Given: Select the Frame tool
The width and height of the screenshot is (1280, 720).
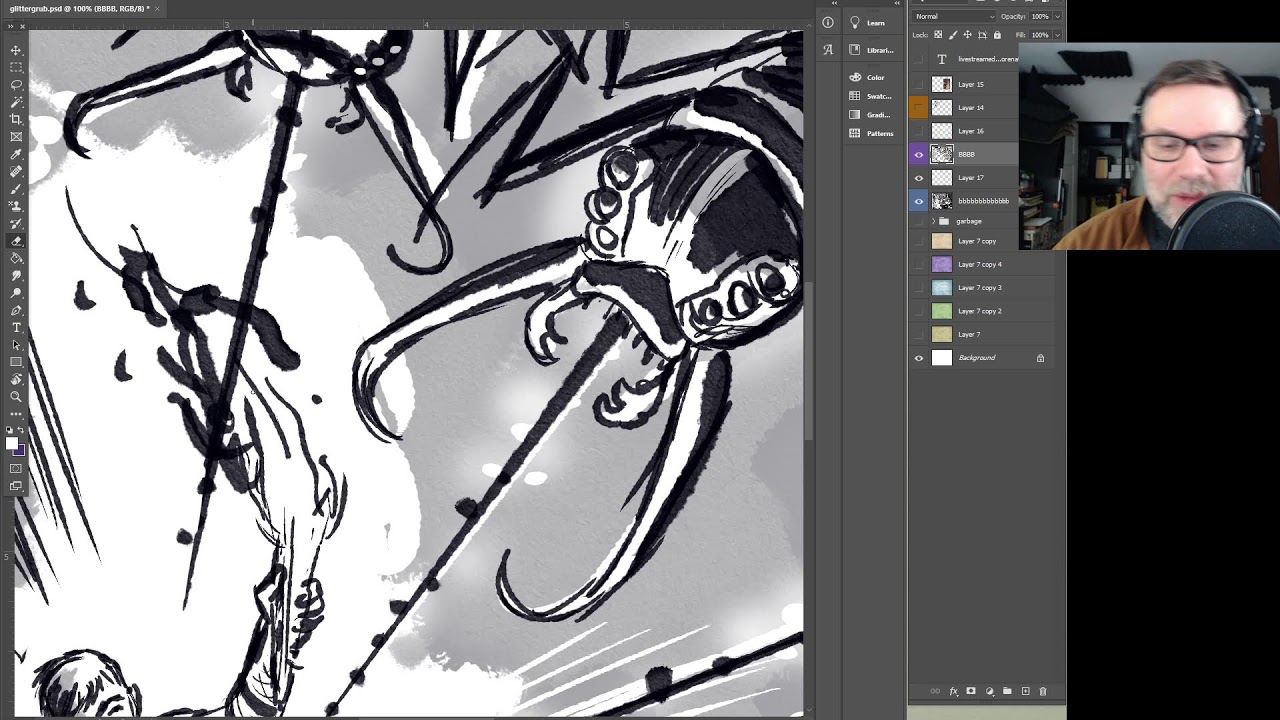Looking at the screenshot, I should 16,137.
